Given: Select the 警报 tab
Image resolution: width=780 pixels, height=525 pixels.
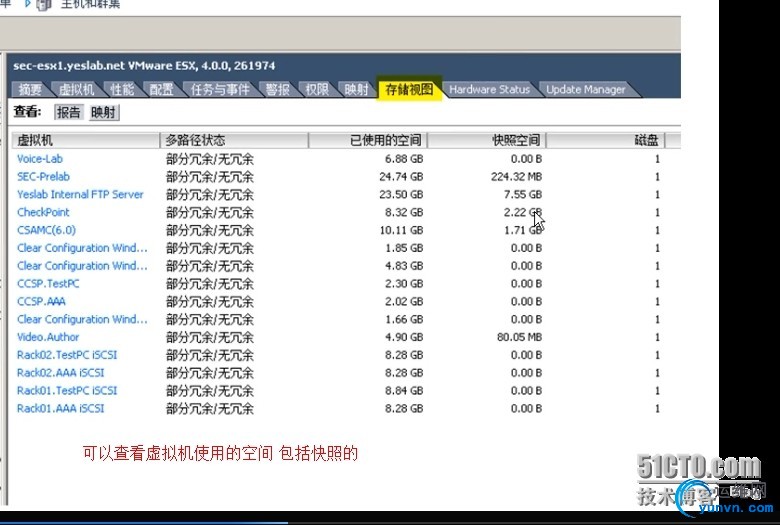Looking at the screenshot, I should pos(278,90).
